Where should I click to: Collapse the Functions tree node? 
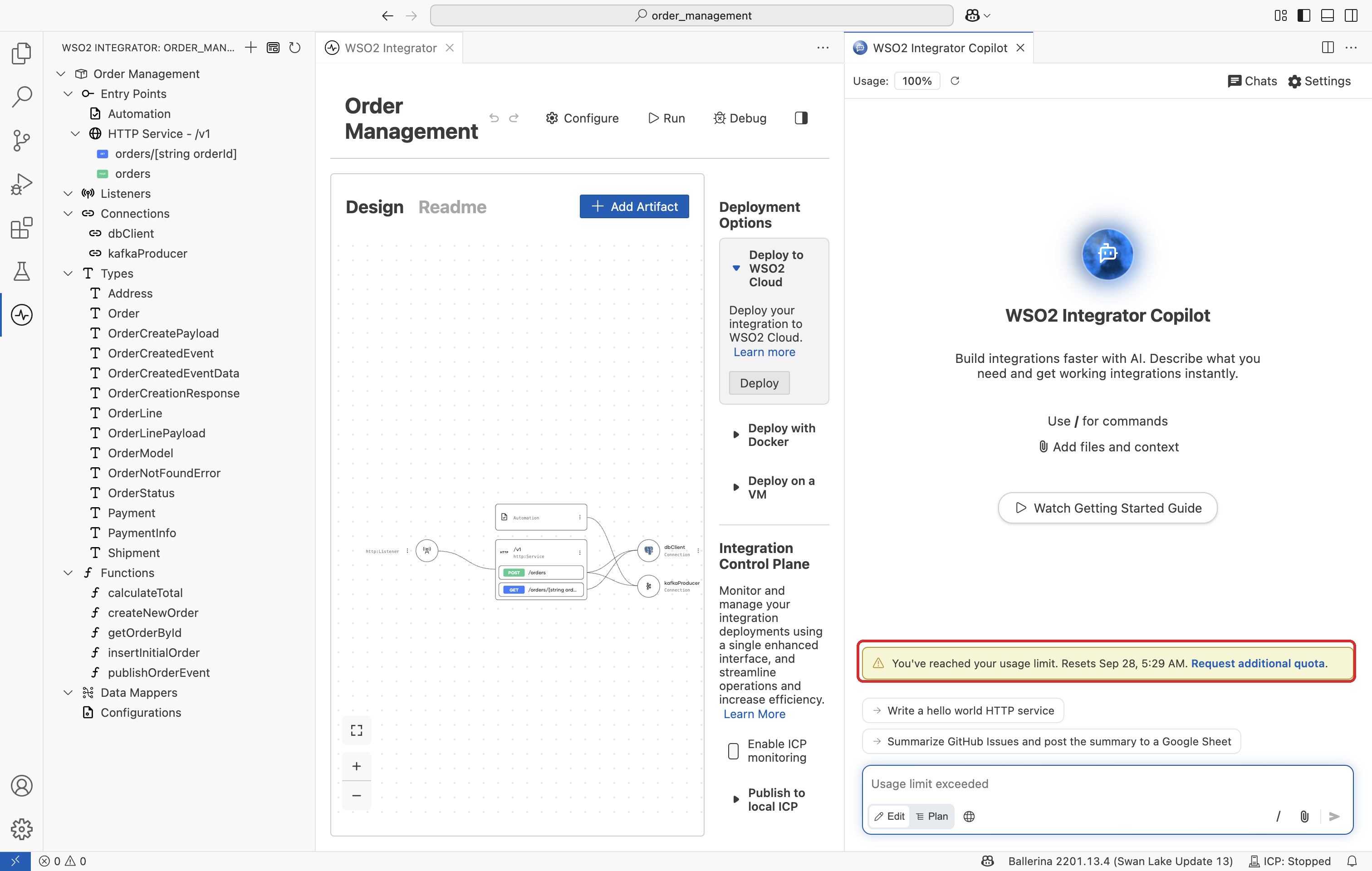pyautogui.click(x=69, y=573)
